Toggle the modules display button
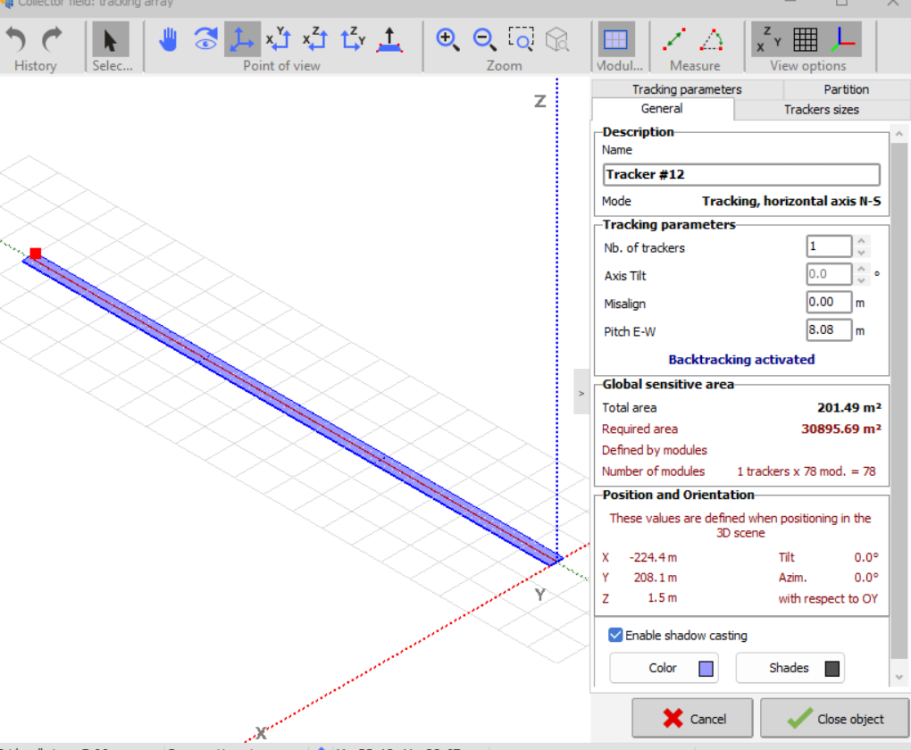 coord(616,40)
